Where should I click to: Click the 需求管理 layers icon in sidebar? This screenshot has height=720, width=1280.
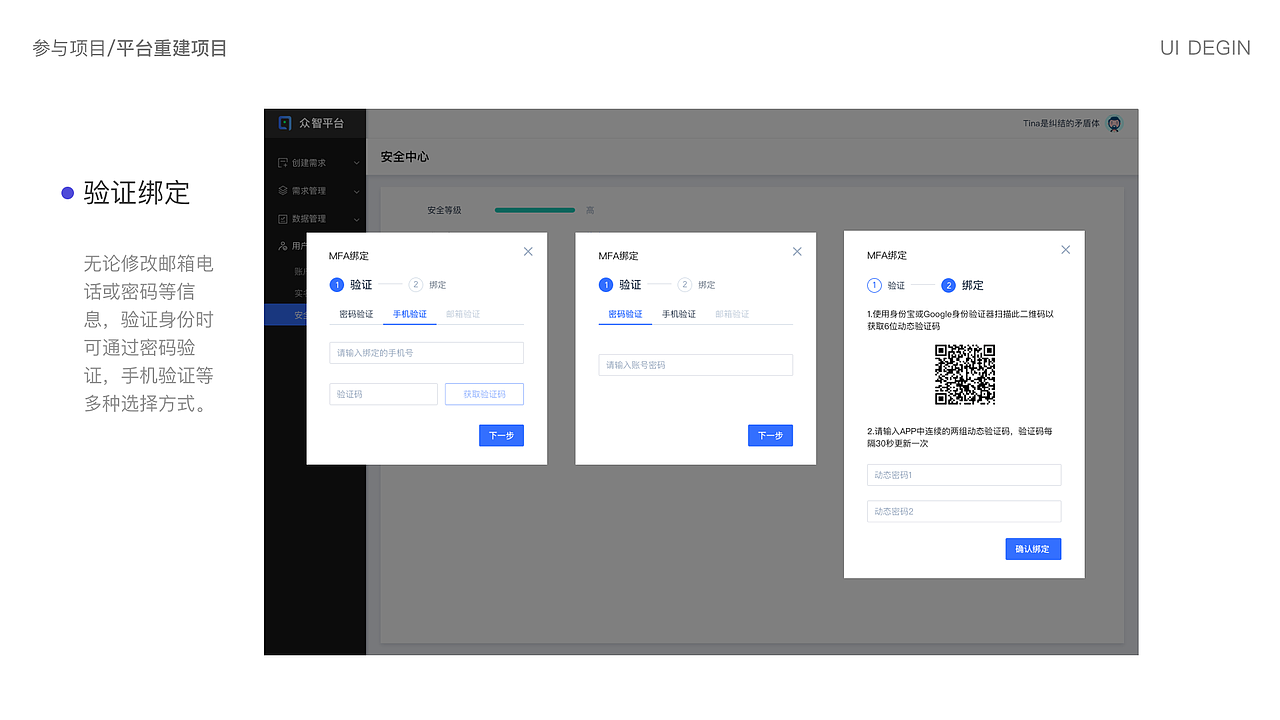[284, 190]
